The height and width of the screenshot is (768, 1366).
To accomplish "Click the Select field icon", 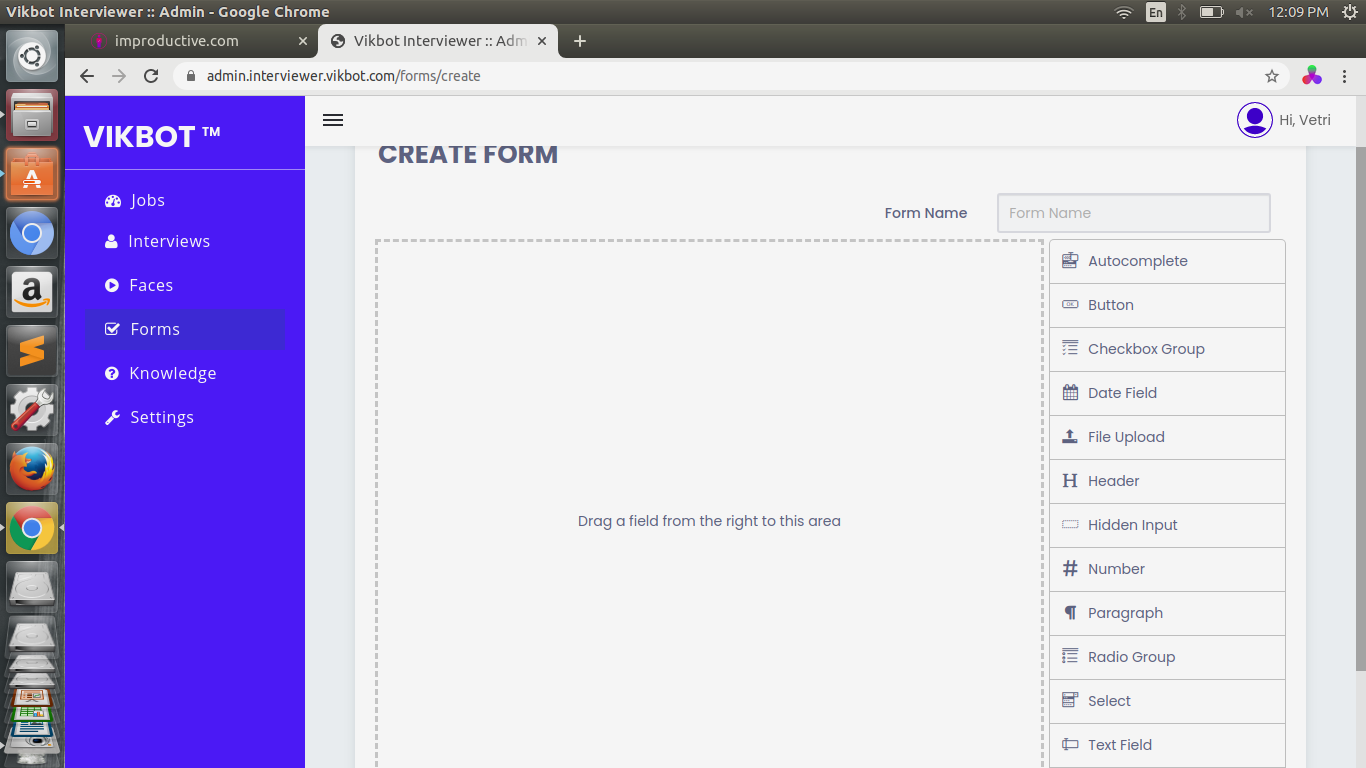I will pos(1070,701).
